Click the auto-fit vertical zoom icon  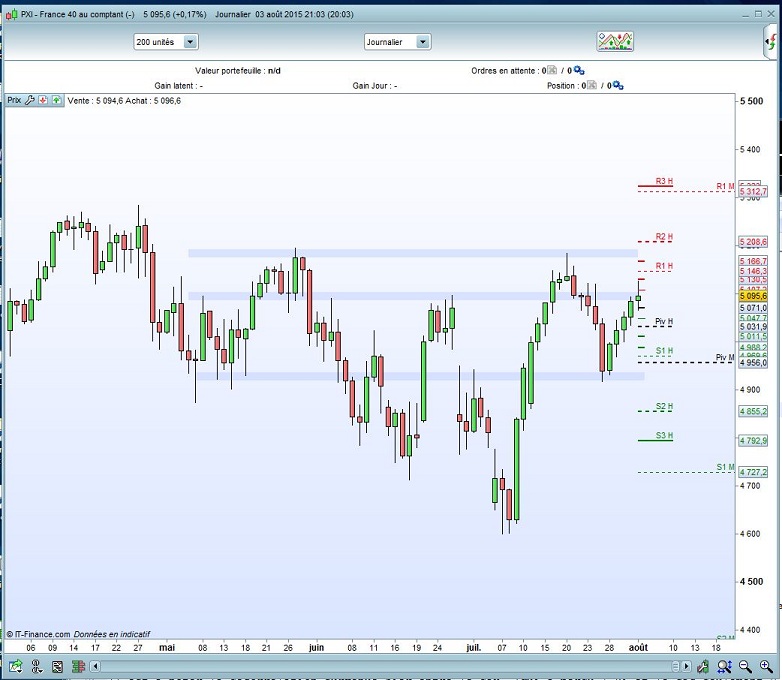(x=724, y=666)
